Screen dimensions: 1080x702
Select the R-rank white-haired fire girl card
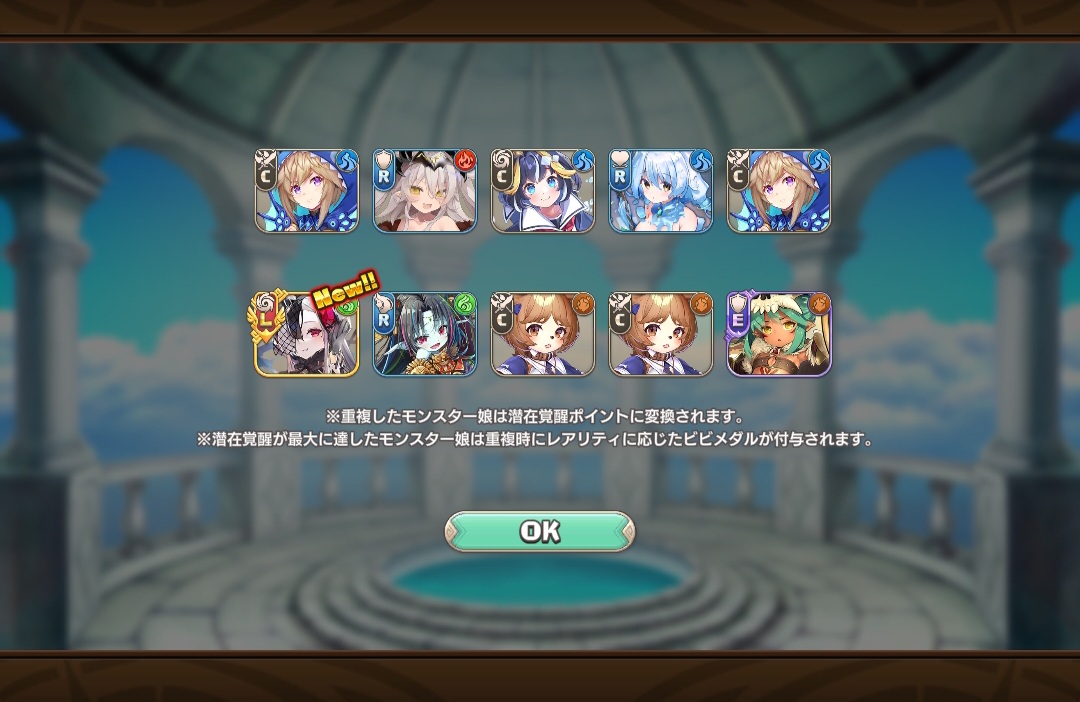(x=424, y=191)
